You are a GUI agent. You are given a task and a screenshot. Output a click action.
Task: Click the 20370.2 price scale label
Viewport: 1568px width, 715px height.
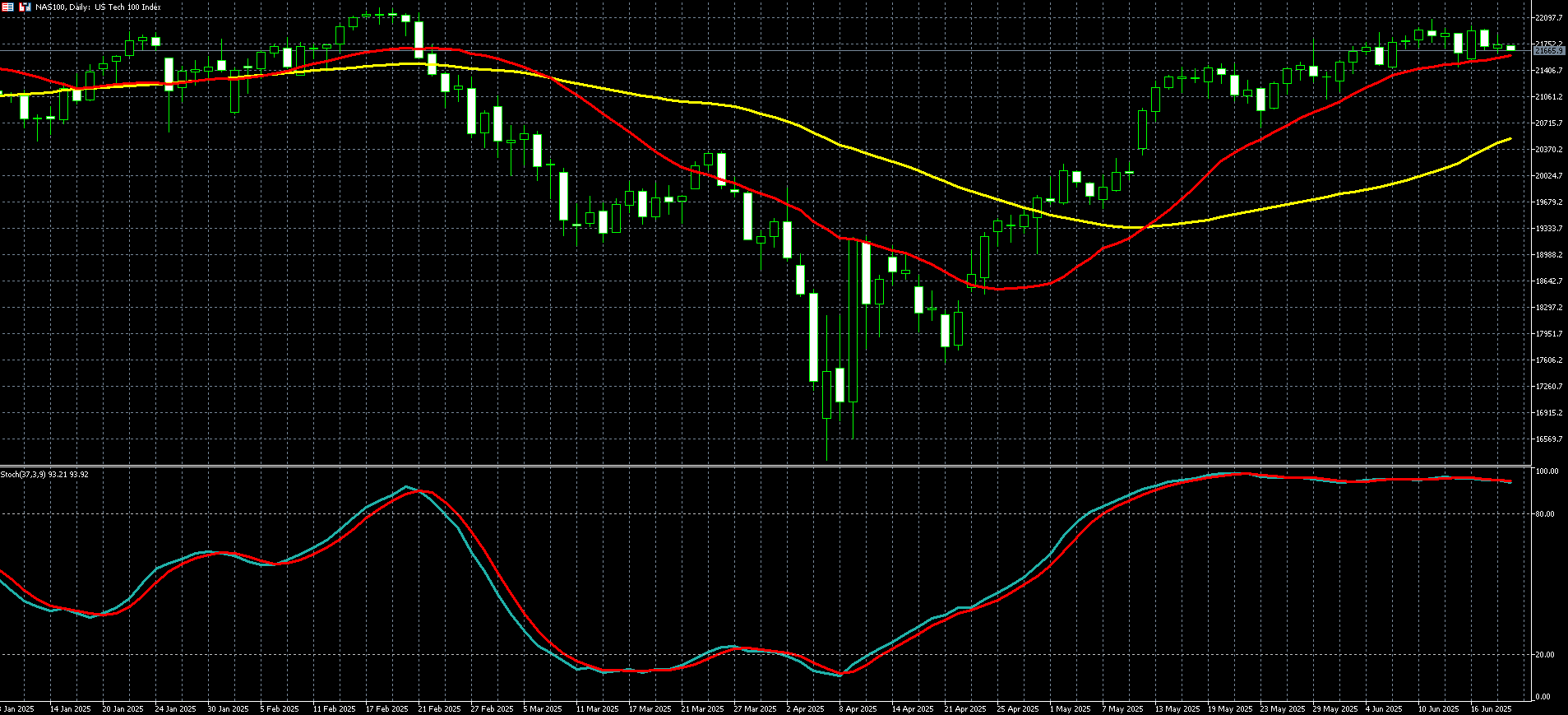(1549, 149)
